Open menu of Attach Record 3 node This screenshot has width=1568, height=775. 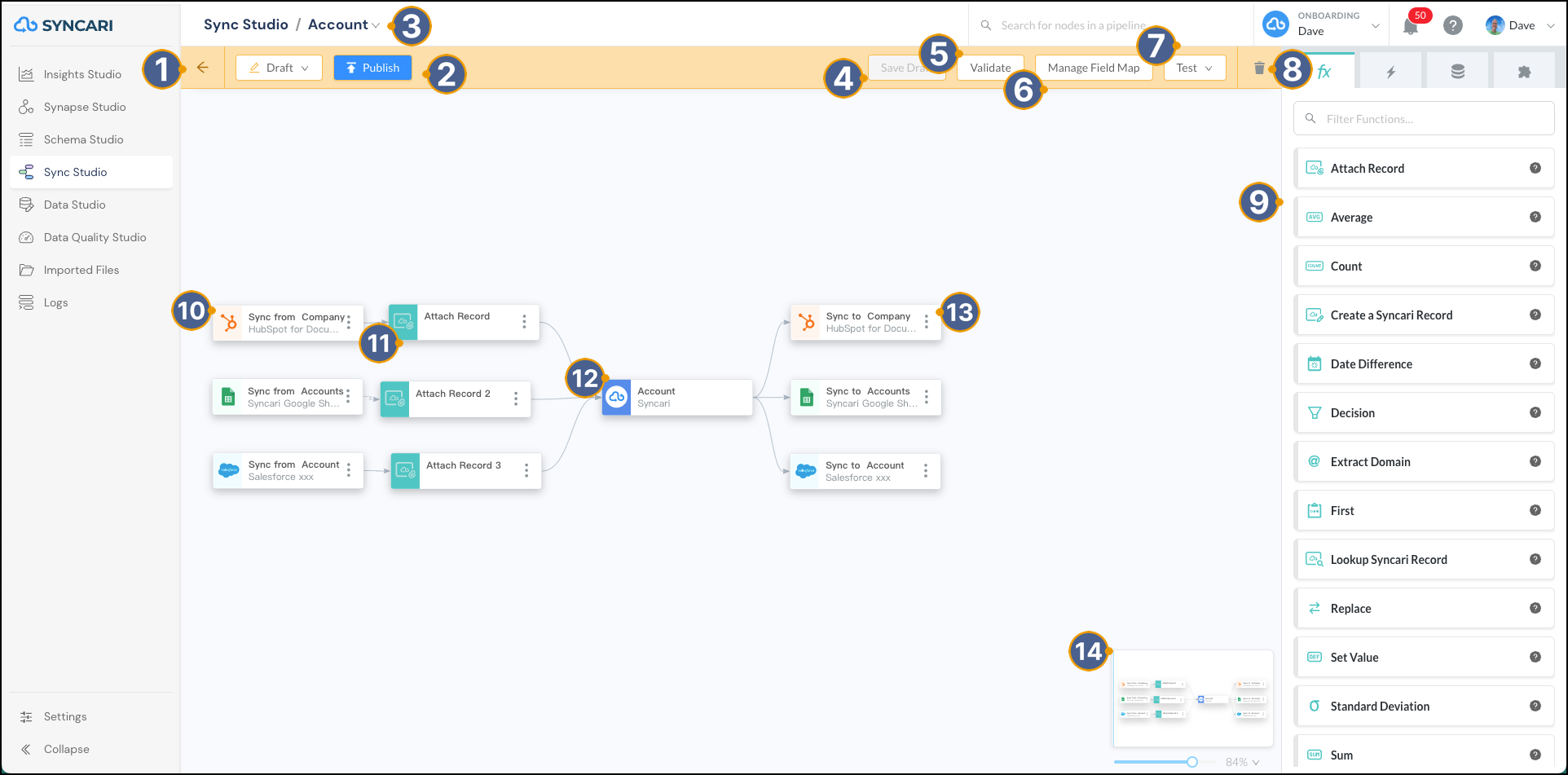pyautogui.click(x=526, y=470)
